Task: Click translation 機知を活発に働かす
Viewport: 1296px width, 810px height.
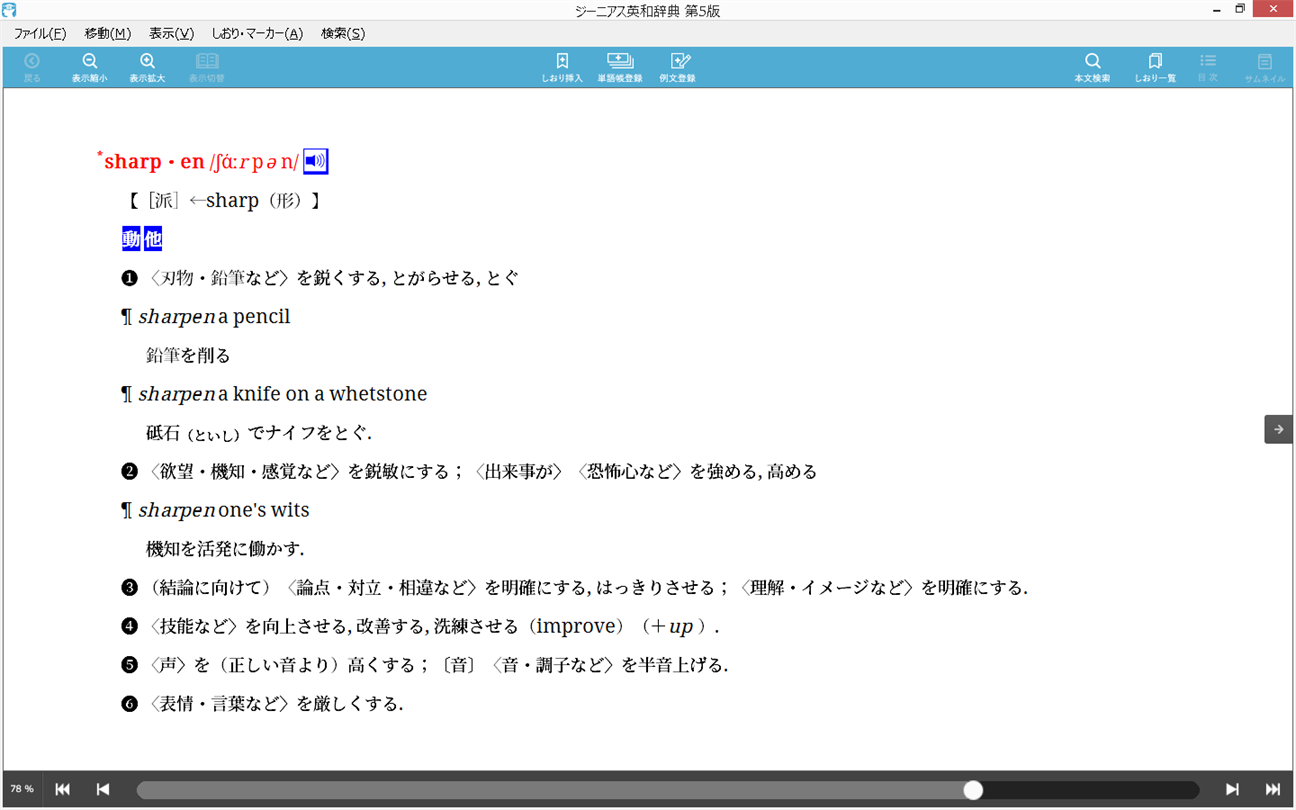Action: [225, 549]
